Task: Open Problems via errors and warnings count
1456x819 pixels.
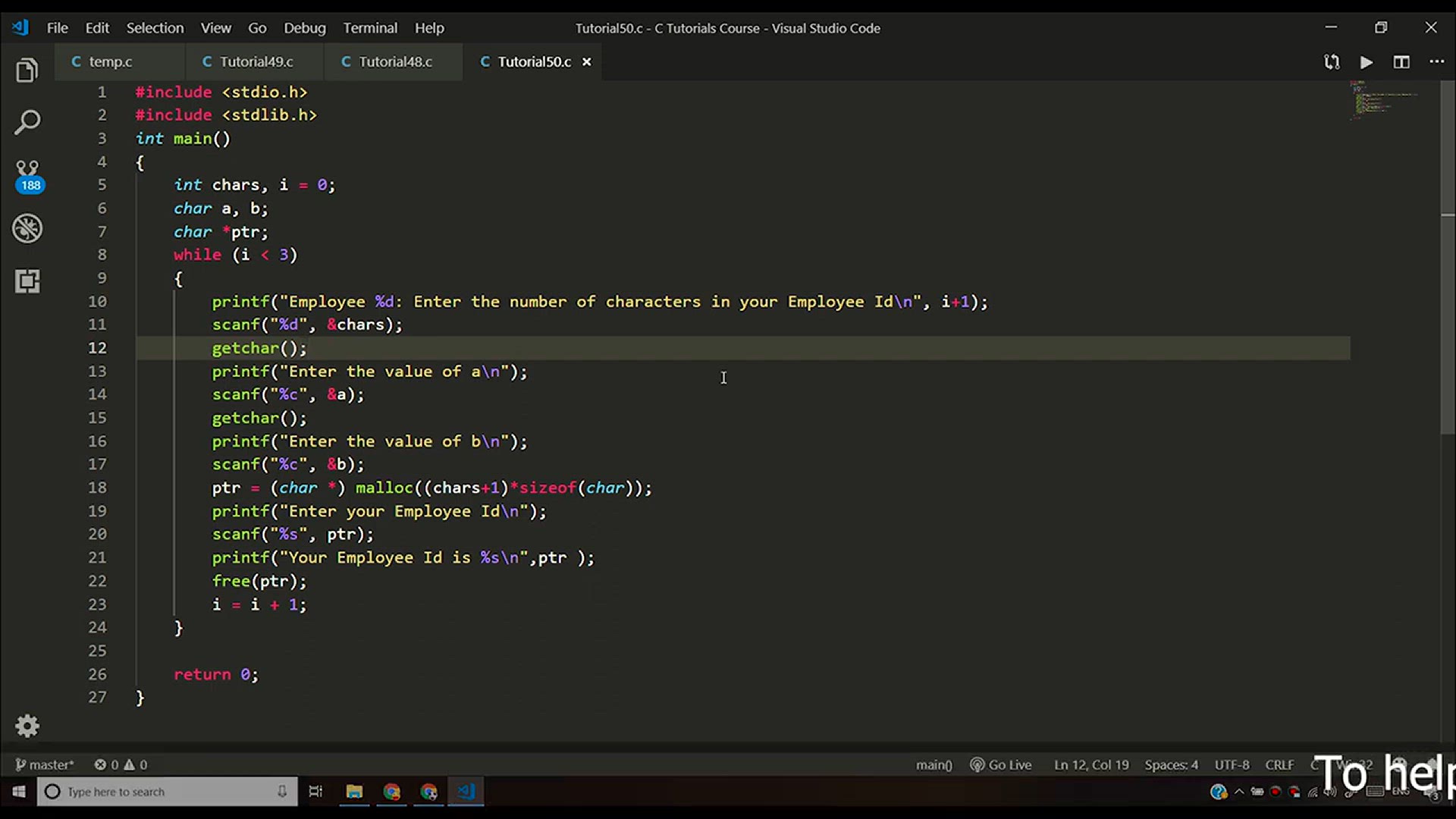Action: coord(121,764)
